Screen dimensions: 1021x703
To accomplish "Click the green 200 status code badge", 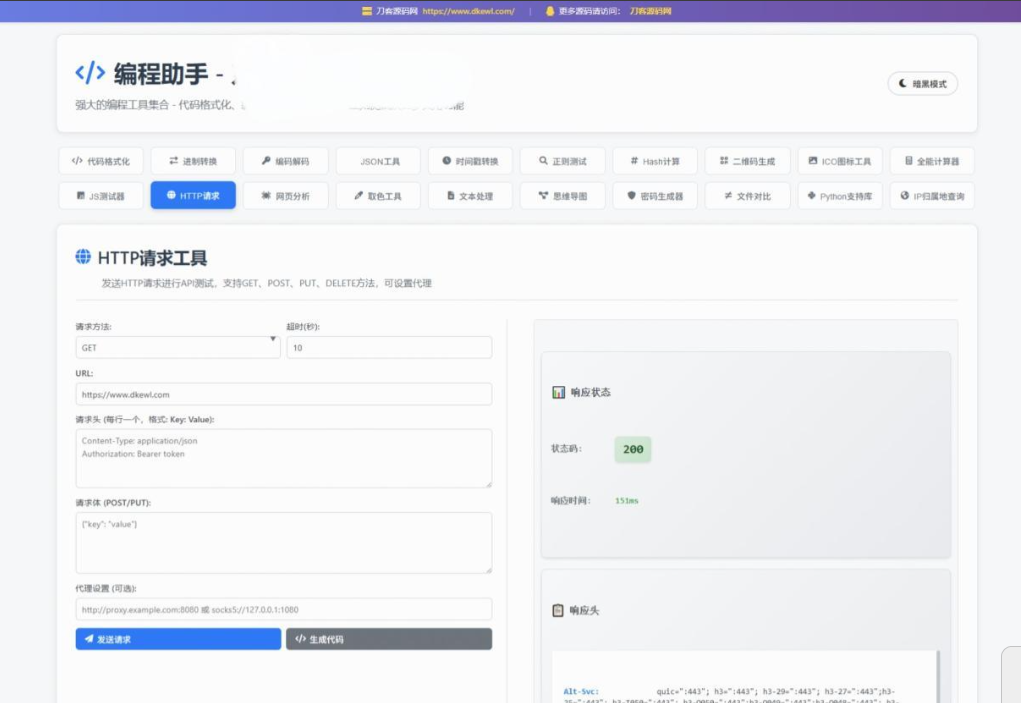I will (632, 449).
